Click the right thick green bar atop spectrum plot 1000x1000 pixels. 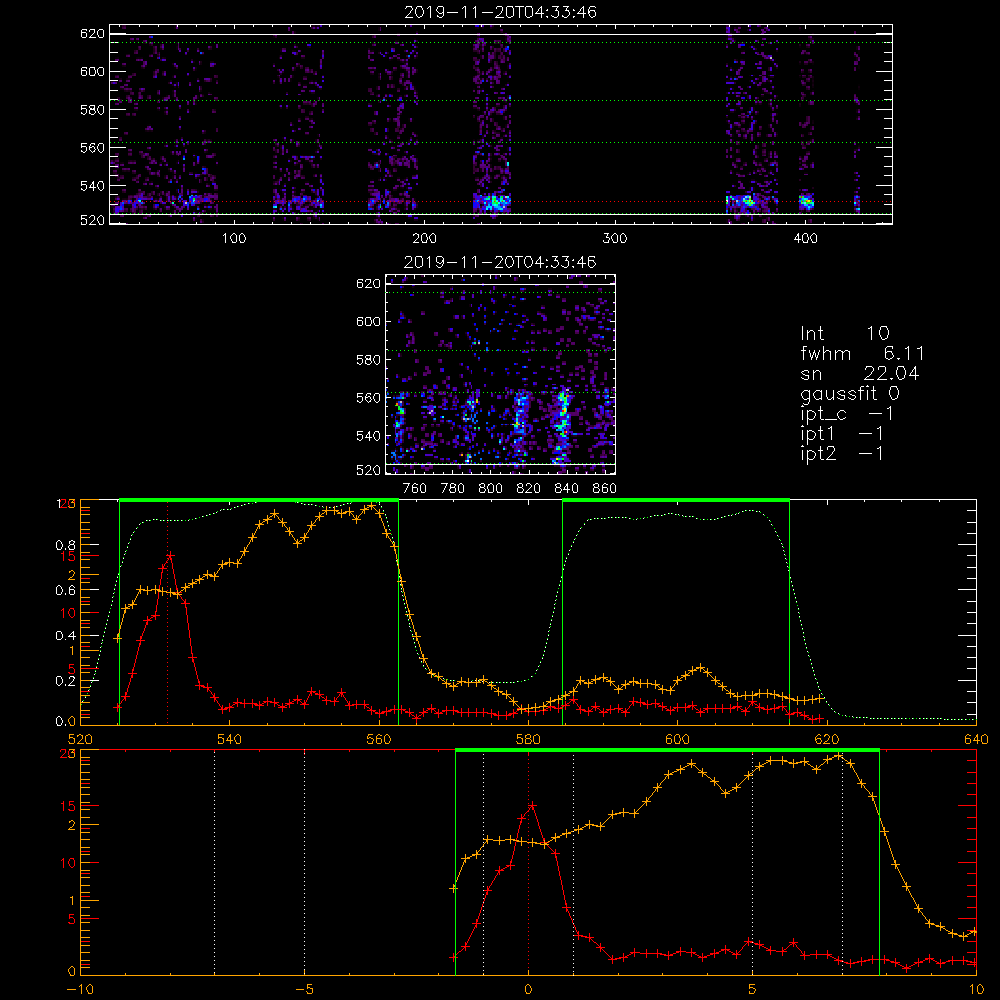(676, 500)
